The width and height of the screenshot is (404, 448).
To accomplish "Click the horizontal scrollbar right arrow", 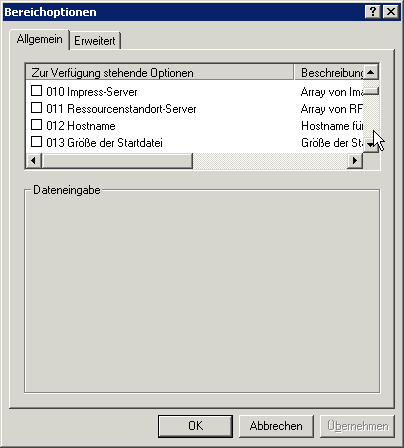I will [355, 161].
